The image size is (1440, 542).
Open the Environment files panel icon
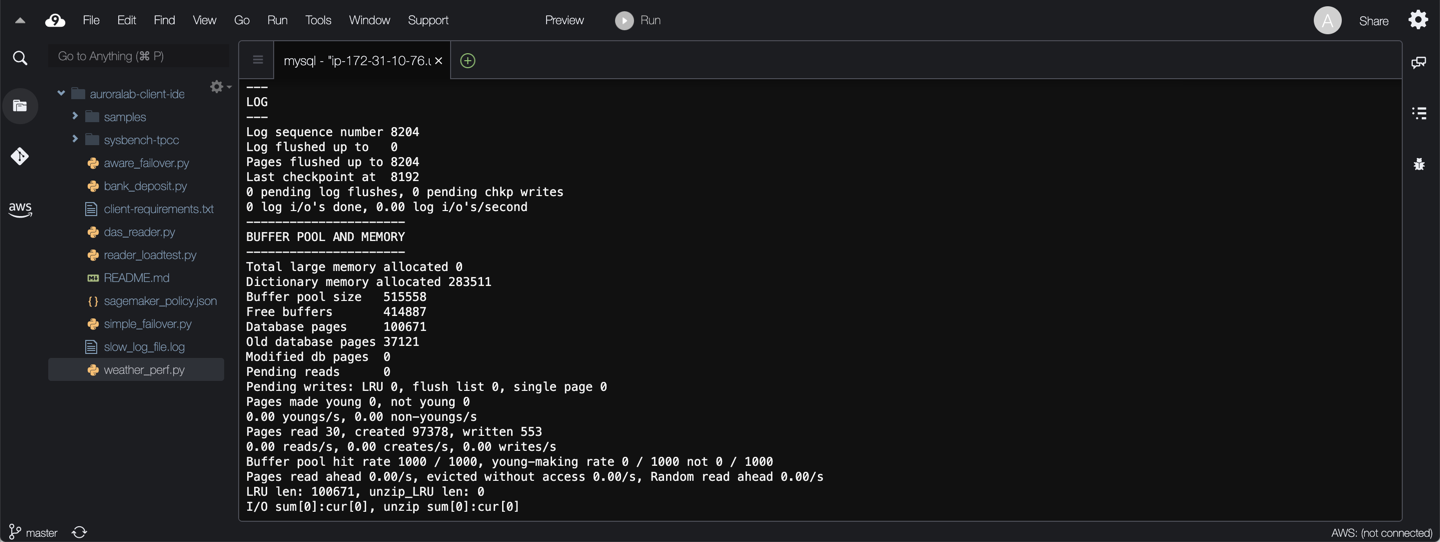pos(20,106)
